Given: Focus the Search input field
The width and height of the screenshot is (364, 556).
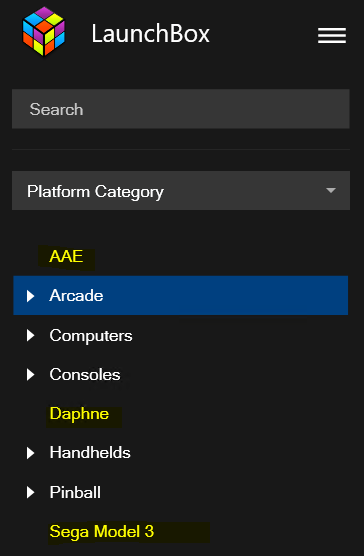Looking at the screenshot, I should 181,109.
